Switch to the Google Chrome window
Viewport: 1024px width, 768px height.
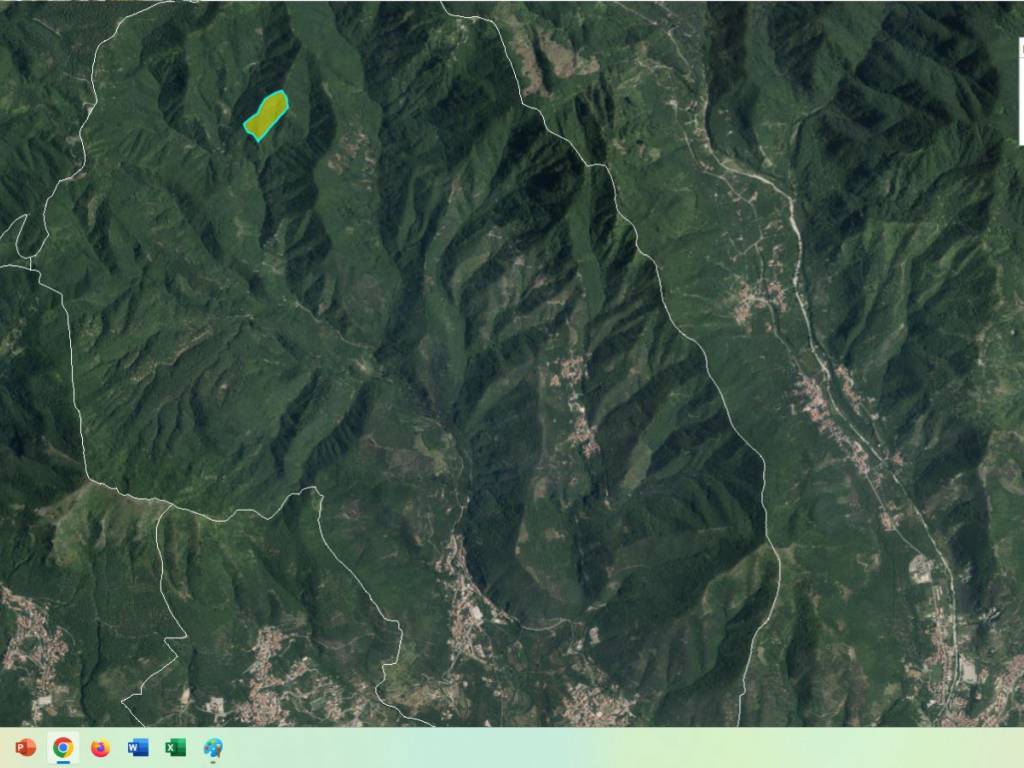(x=63, y=748)
